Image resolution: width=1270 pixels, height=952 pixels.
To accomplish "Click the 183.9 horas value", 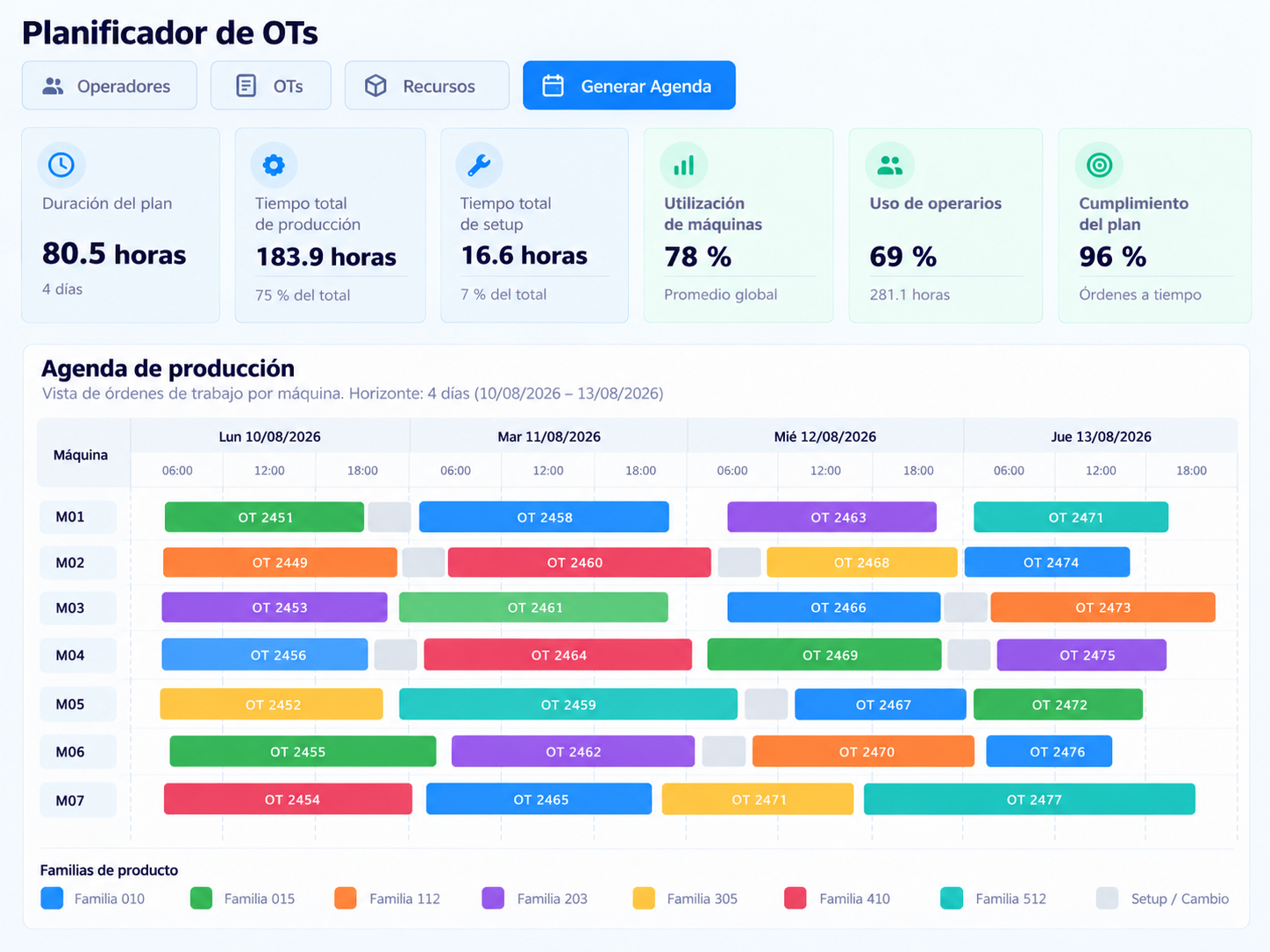I will coord(326,257).
